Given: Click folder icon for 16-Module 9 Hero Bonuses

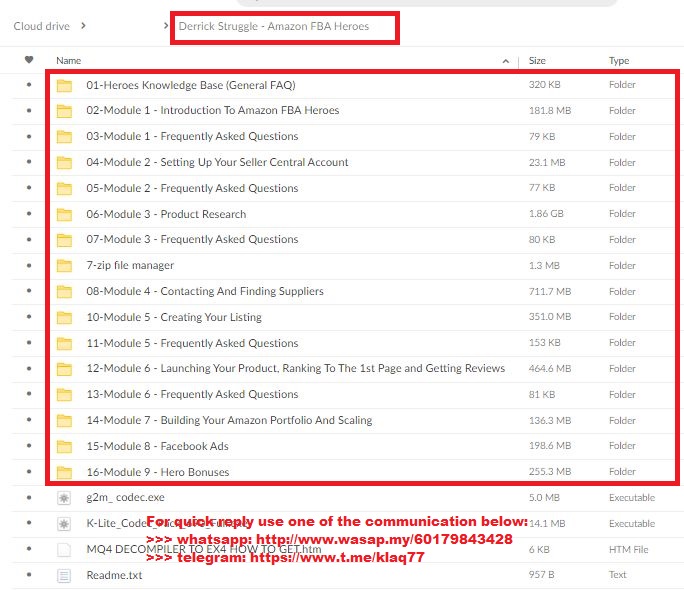Looking at the screenshot, I should coord(64,472).
